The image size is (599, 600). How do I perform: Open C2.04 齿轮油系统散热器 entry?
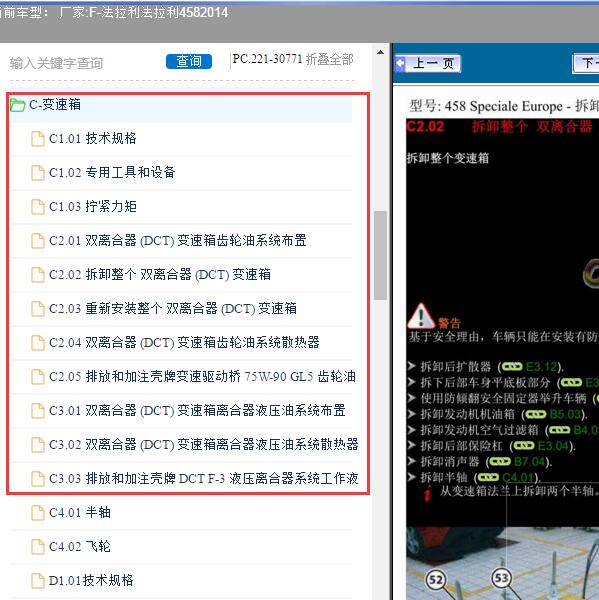(184, 342)
